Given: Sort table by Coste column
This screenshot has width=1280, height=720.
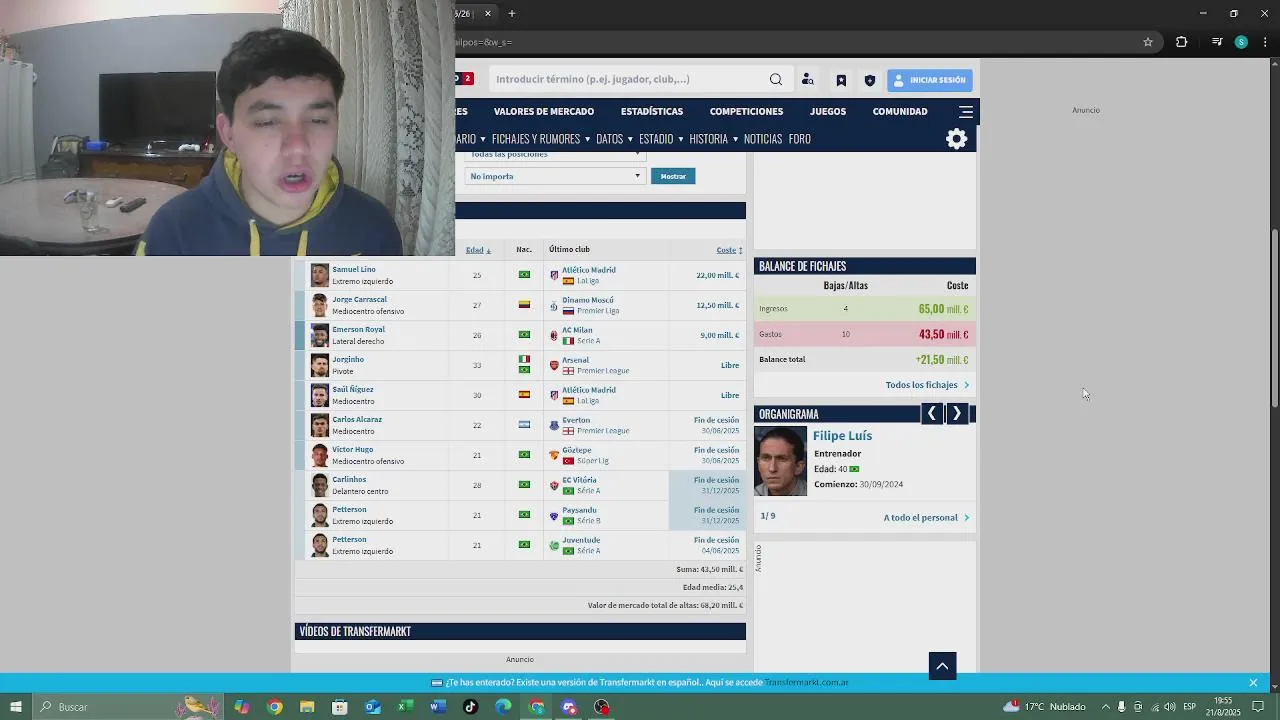Looking at the screenshot, I should (x=729, y=250).
